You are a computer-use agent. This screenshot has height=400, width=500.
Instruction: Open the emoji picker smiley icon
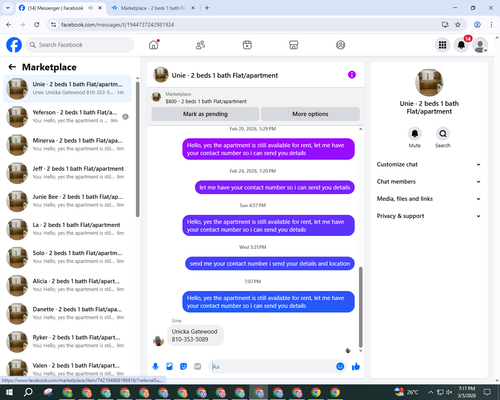coord(340,367)
